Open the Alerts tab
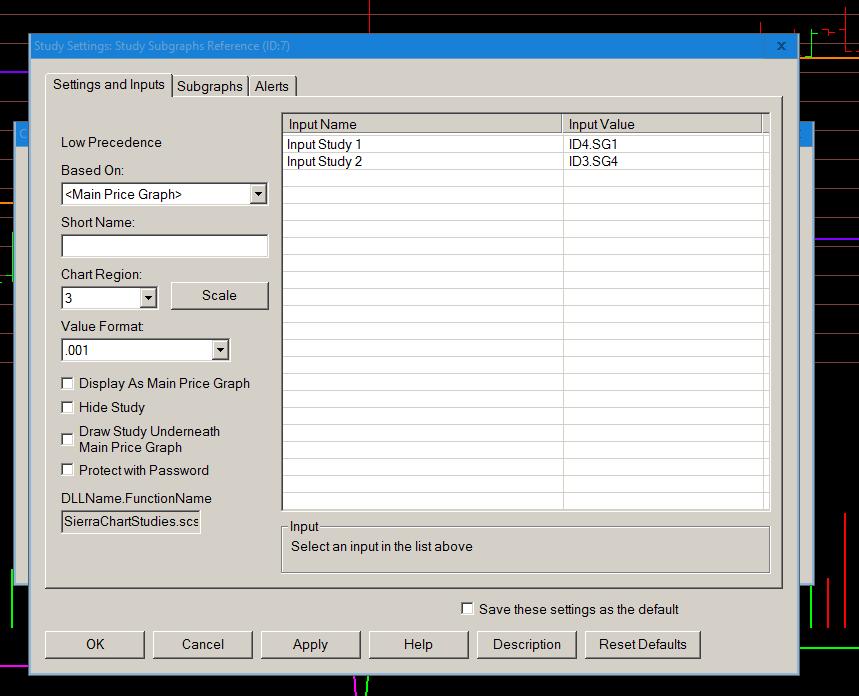 click(x=272, y=87)
